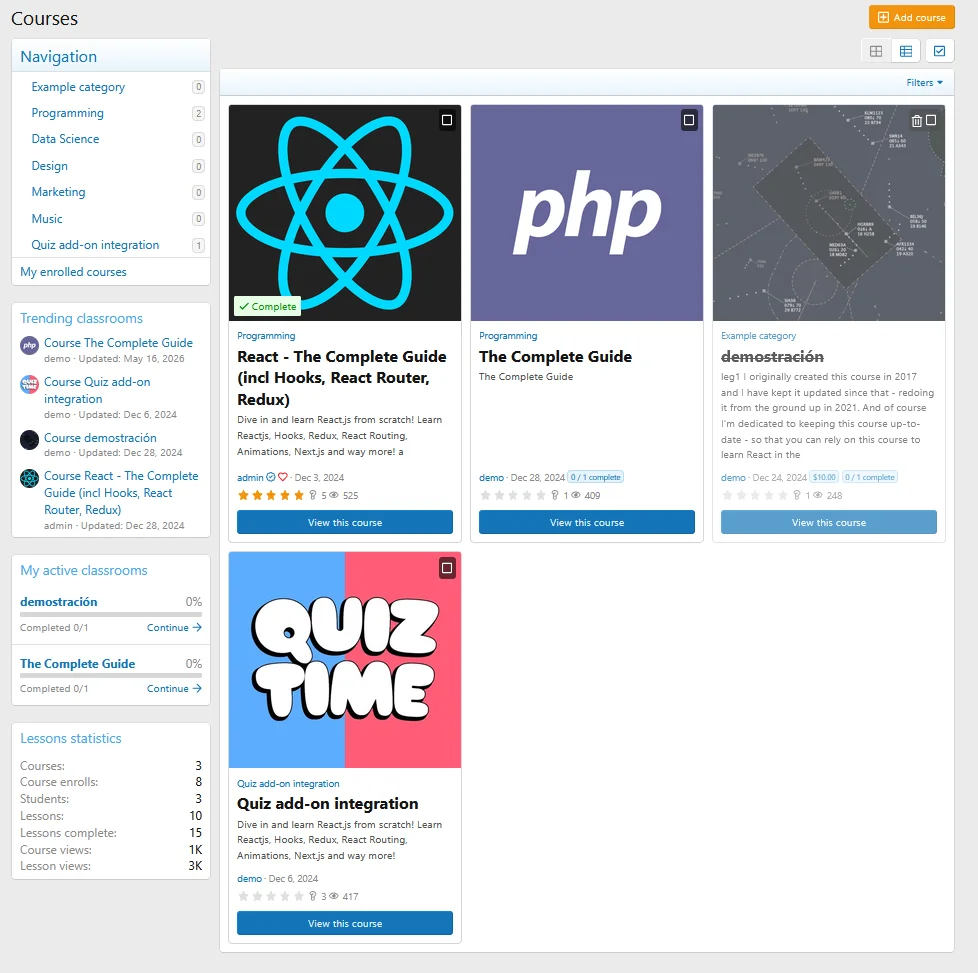View the React course button
This screenshot has height=973, width=978.
coord(345,522)
